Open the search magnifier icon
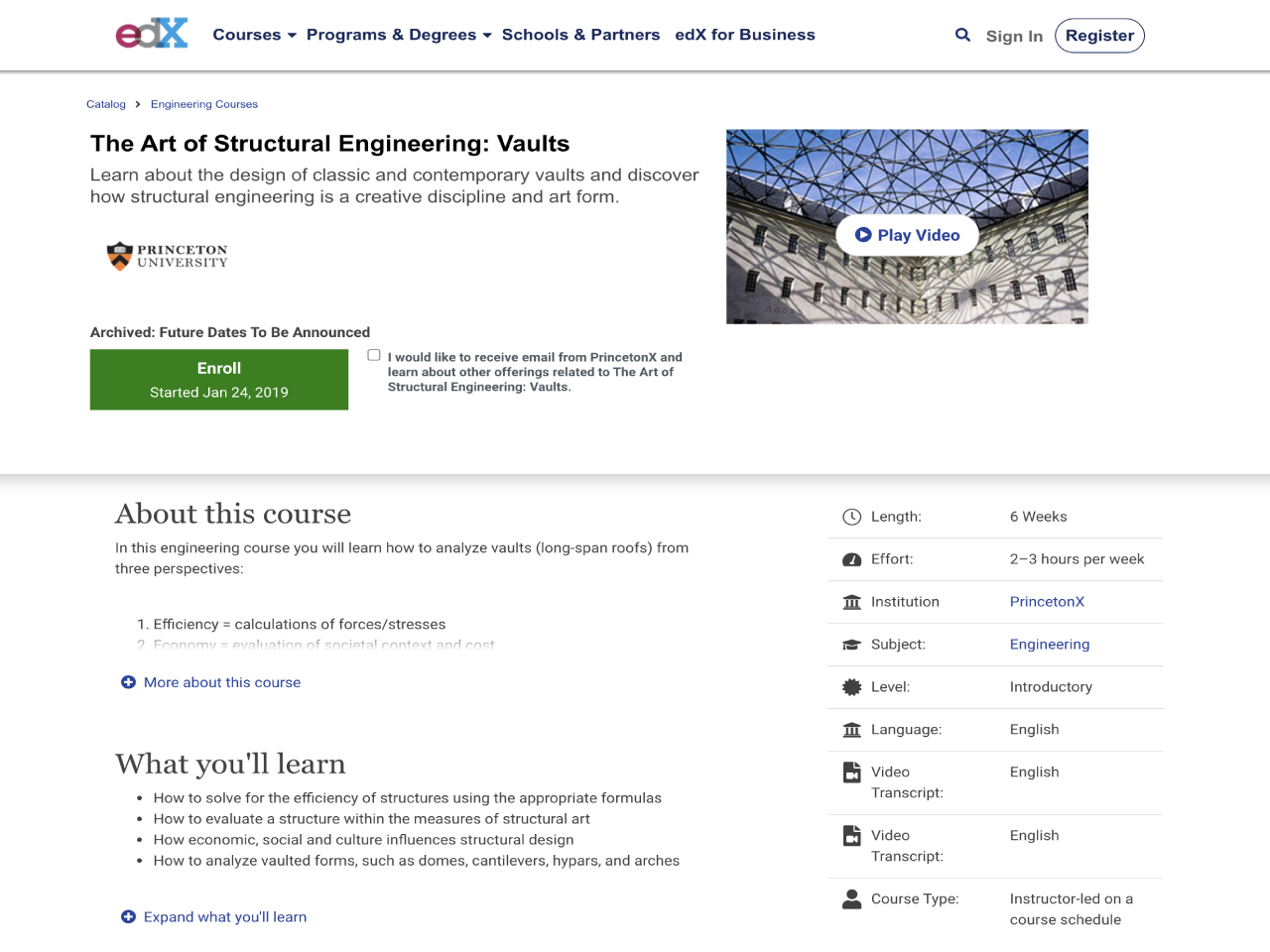This screenshot has width=1270, height=952. point(962,35)
